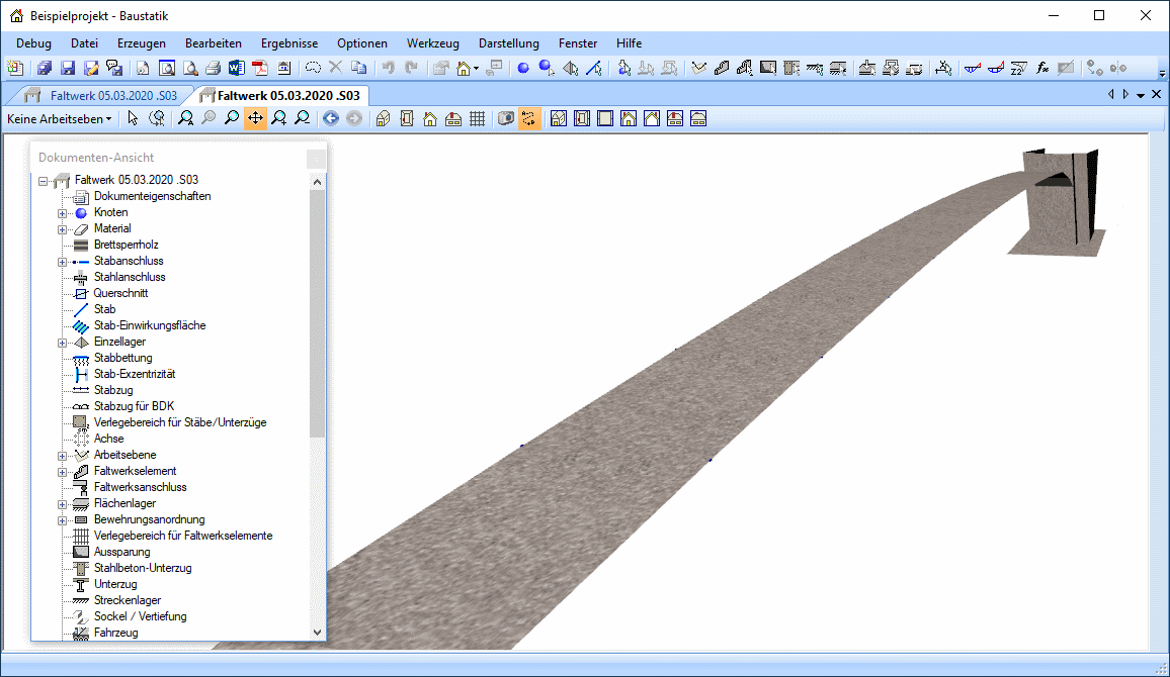This screenshot has width=1170, height=677.
Task: Click the tree panel scrollbar down arrow
Action: 318,632
